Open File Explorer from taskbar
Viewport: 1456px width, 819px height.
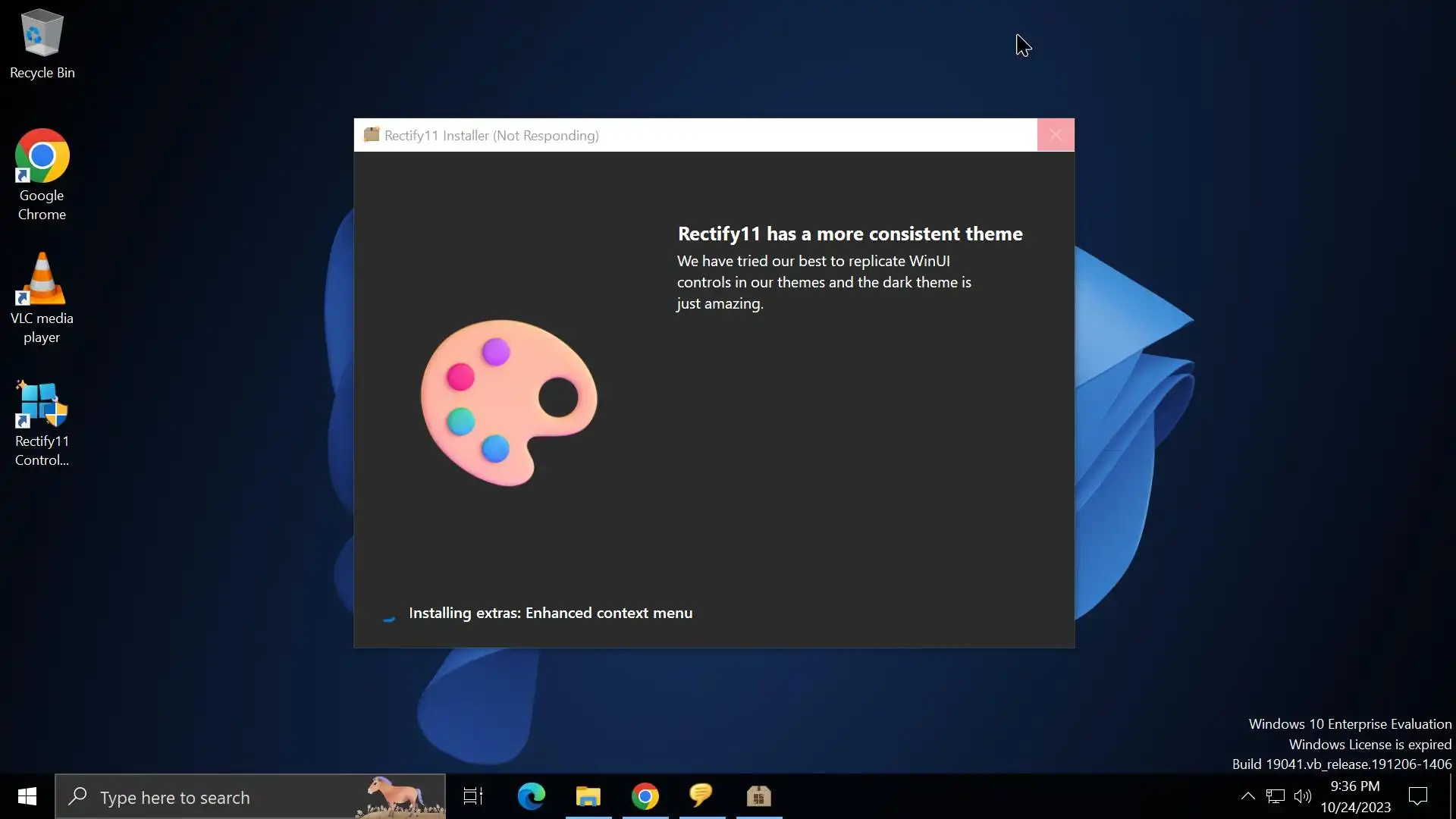(588, 796)
